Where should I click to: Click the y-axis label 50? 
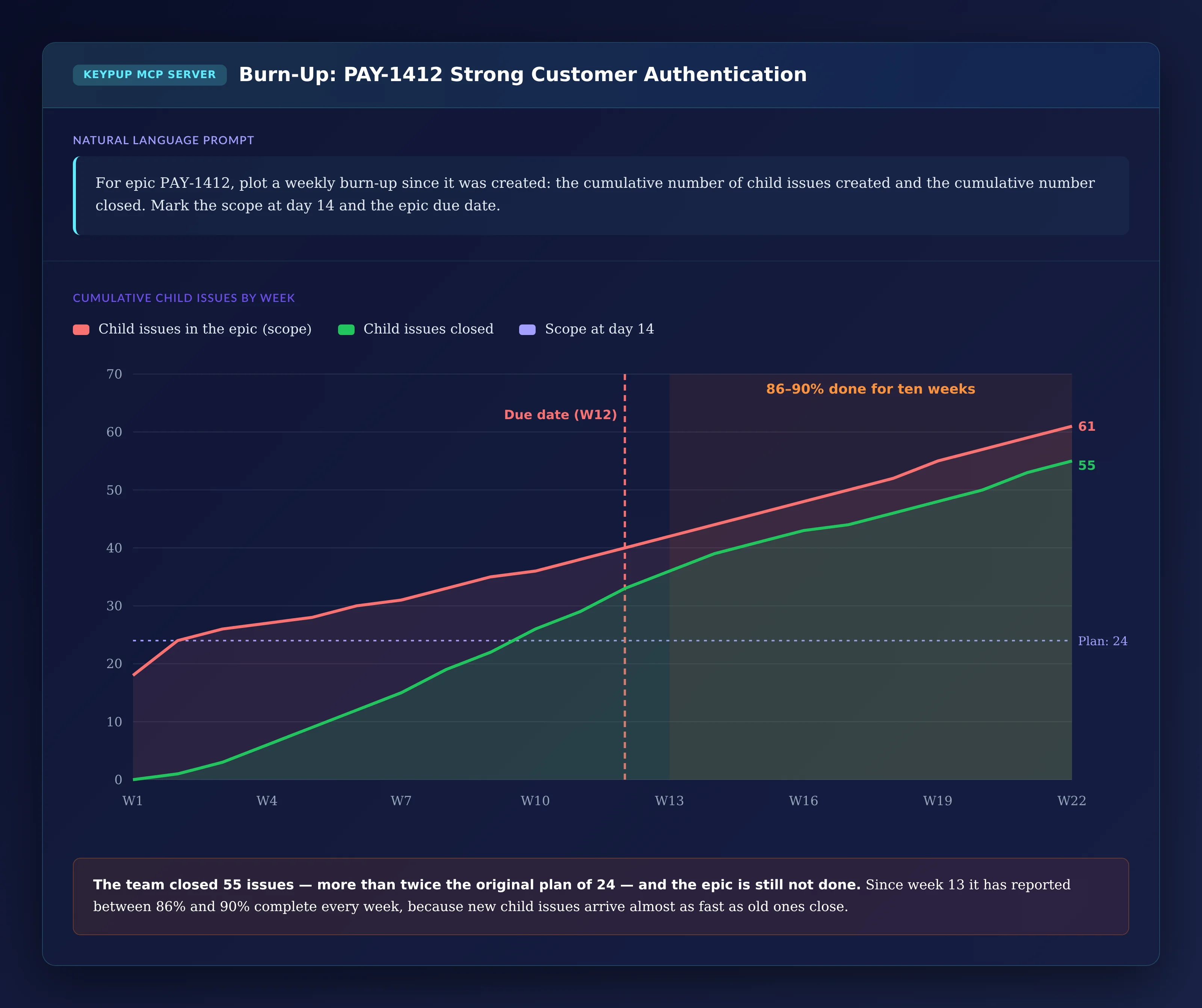click(114, 490)
